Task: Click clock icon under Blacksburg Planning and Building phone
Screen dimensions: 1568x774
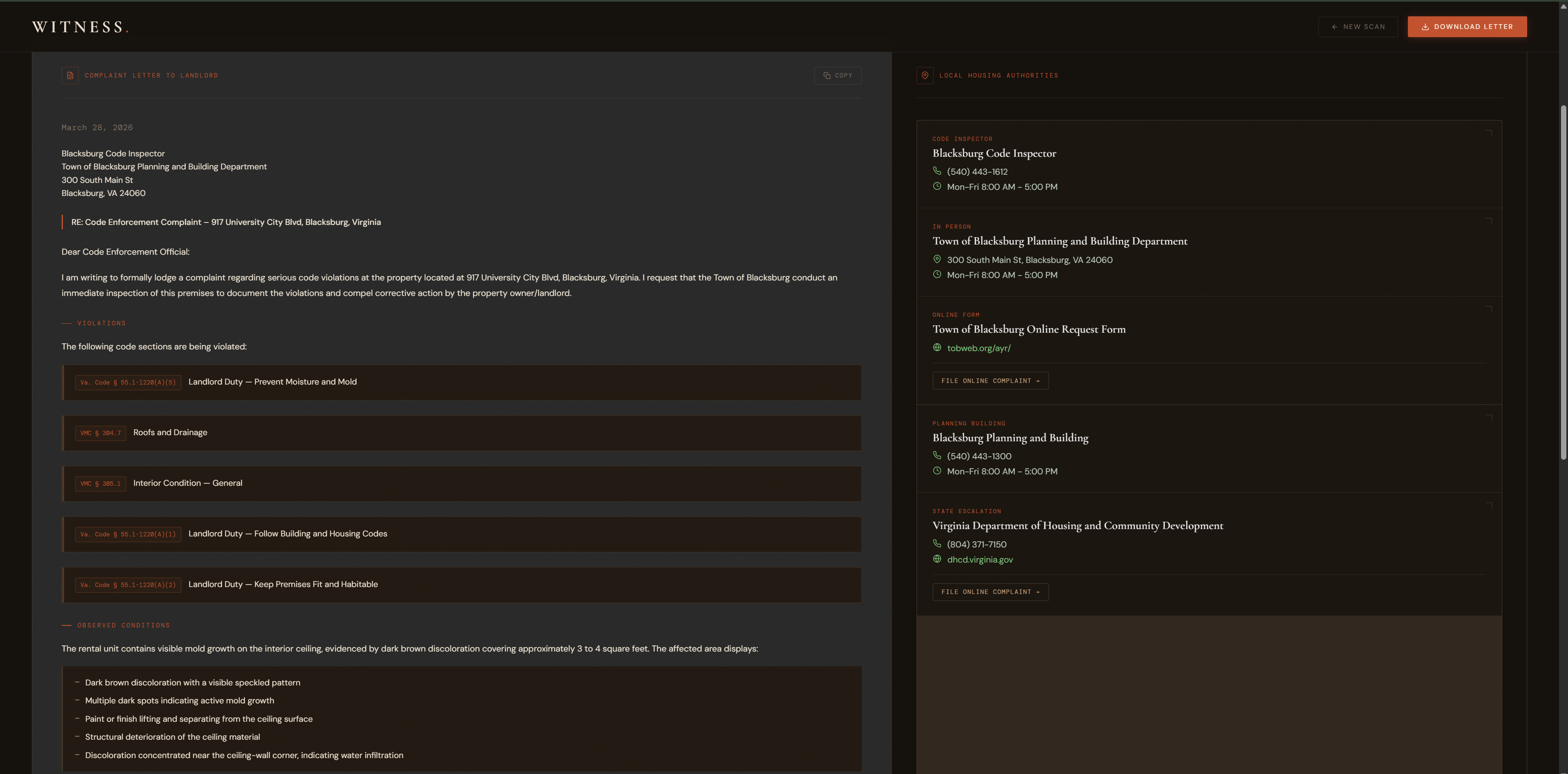Action: pyautogui.click(x=937, y=470)
